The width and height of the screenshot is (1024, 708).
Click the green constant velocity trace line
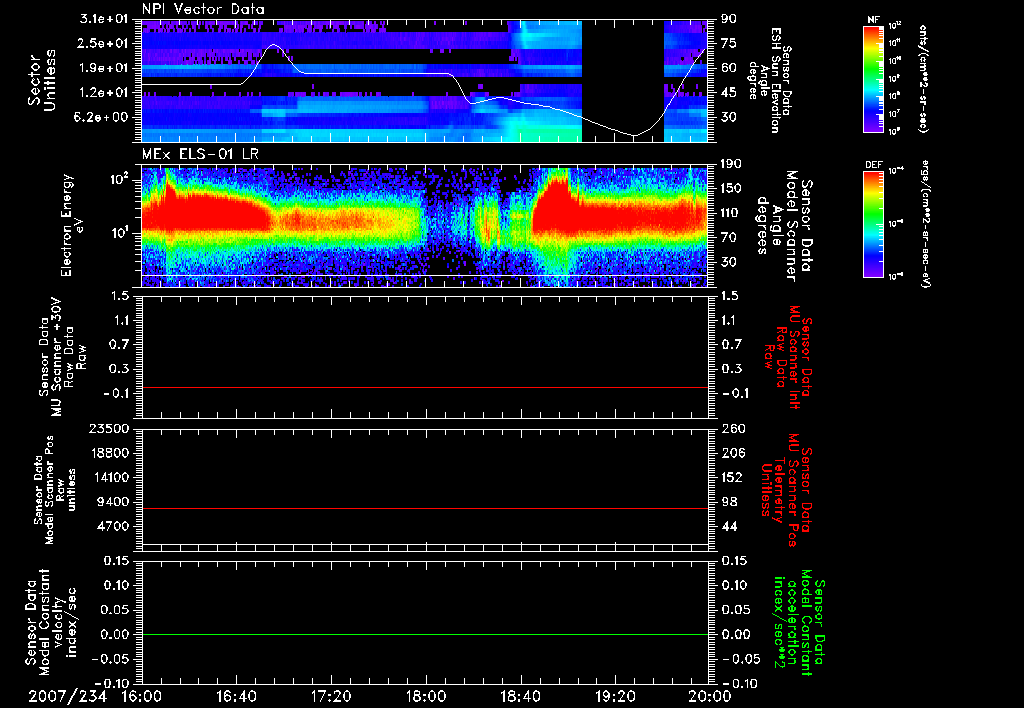tap(425, 634)
